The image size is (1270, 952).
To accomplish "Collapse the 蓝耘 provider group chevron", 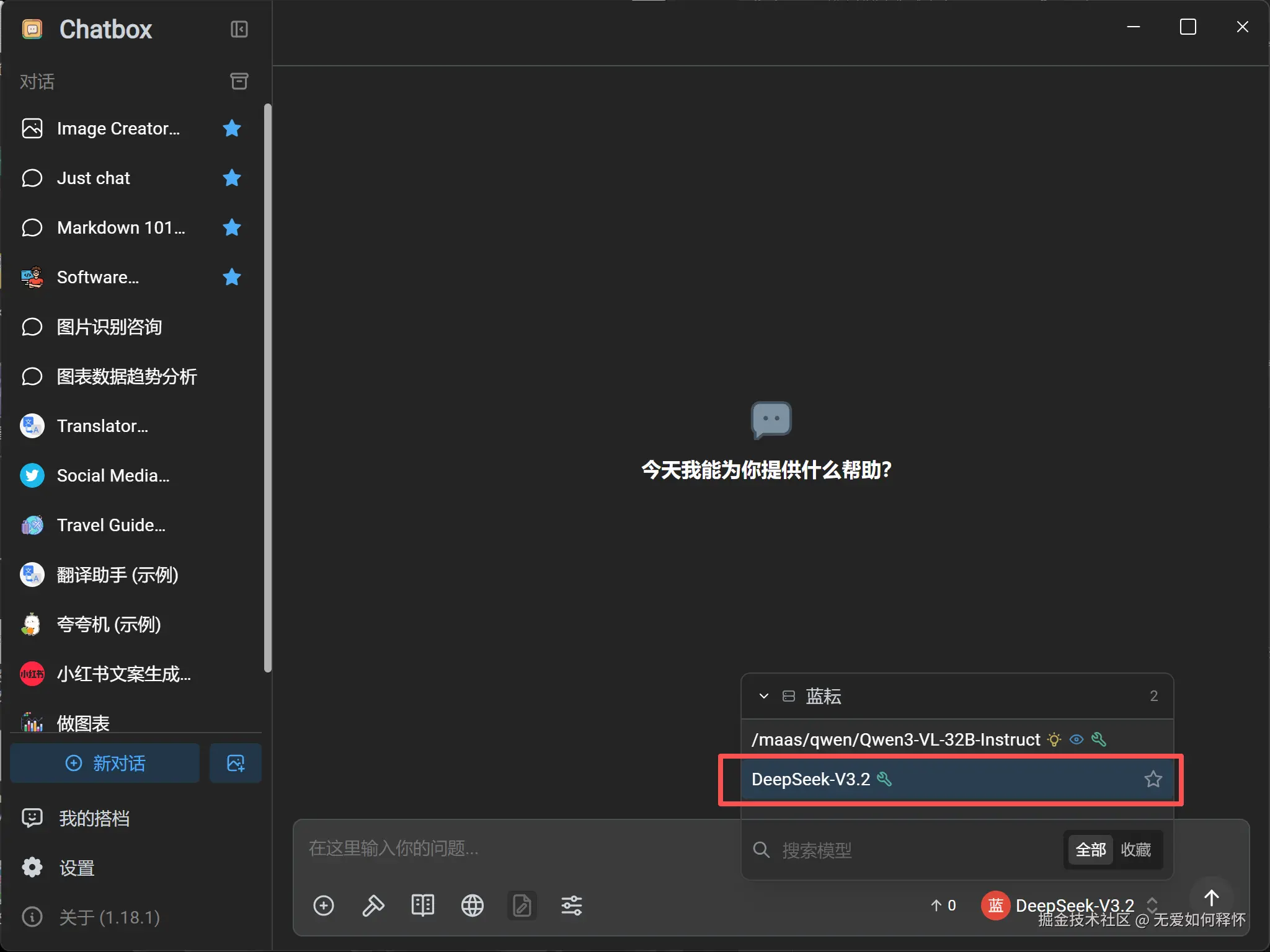I will click(x=764, y=696).
